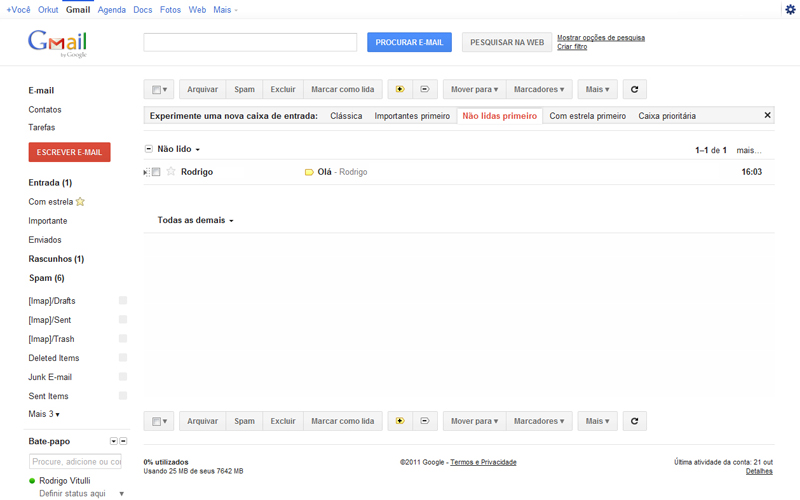Toggle the bottom select-all checkbox
Image resolution: width=800 pixels, height=500 pixels.
tap(156, 421)
